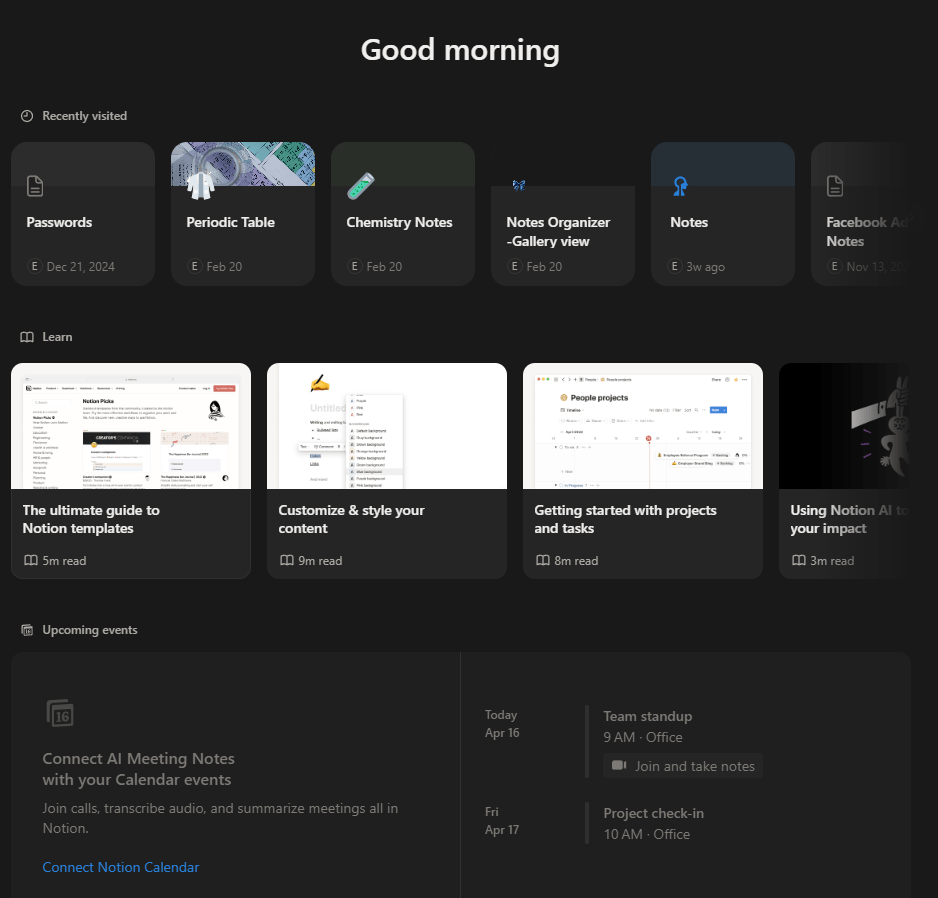Image resolution: width=938 pixels, height=898 pixels.
Task: Click the Connect Notion Calendar link
Action: click(x=120, y=867)
